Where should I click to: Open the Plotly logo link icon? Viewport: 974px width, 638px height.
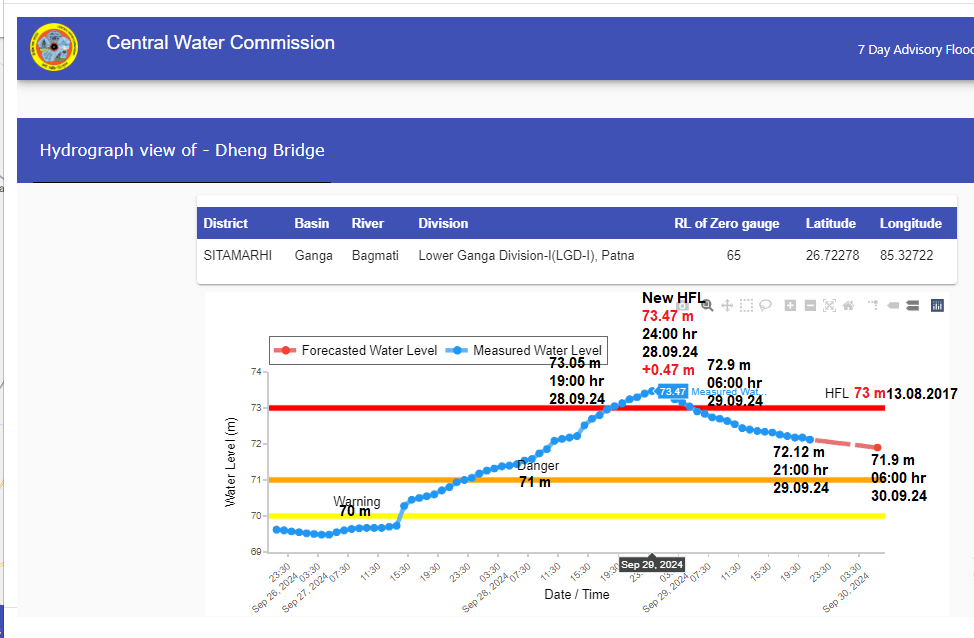(x=937, y=305)
